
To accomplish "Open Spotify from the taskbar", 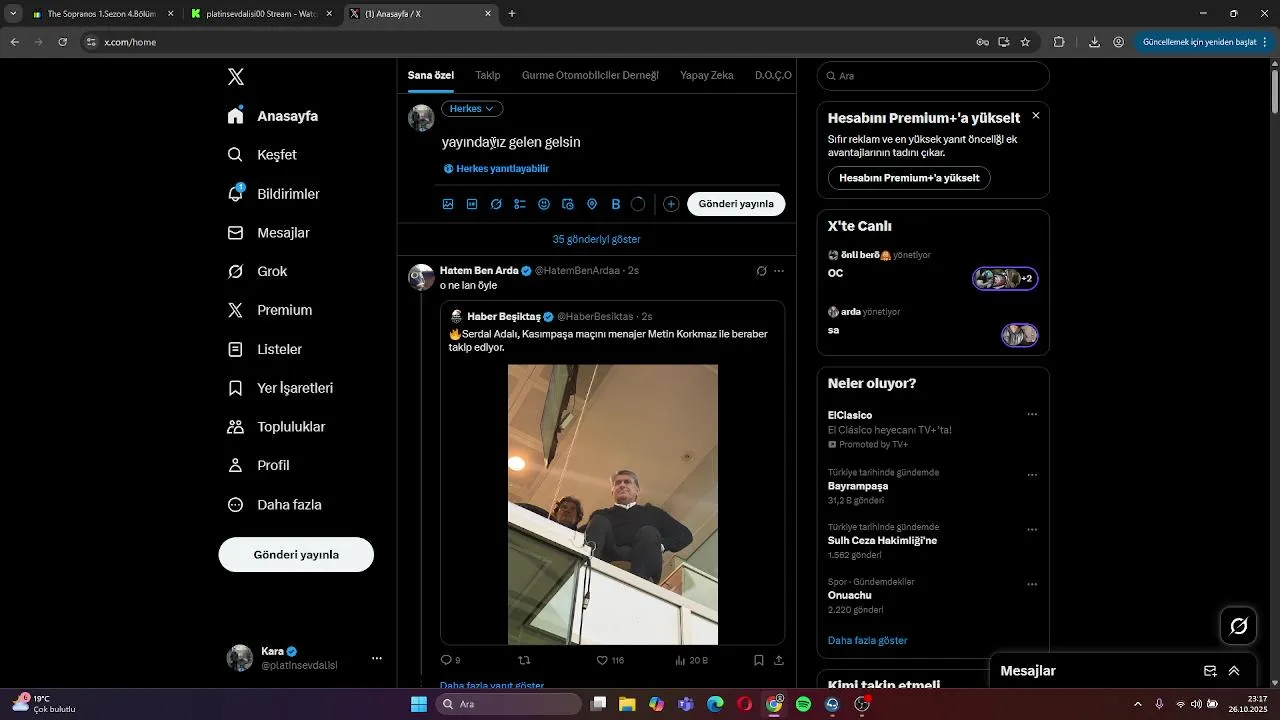I will (803, 704).
